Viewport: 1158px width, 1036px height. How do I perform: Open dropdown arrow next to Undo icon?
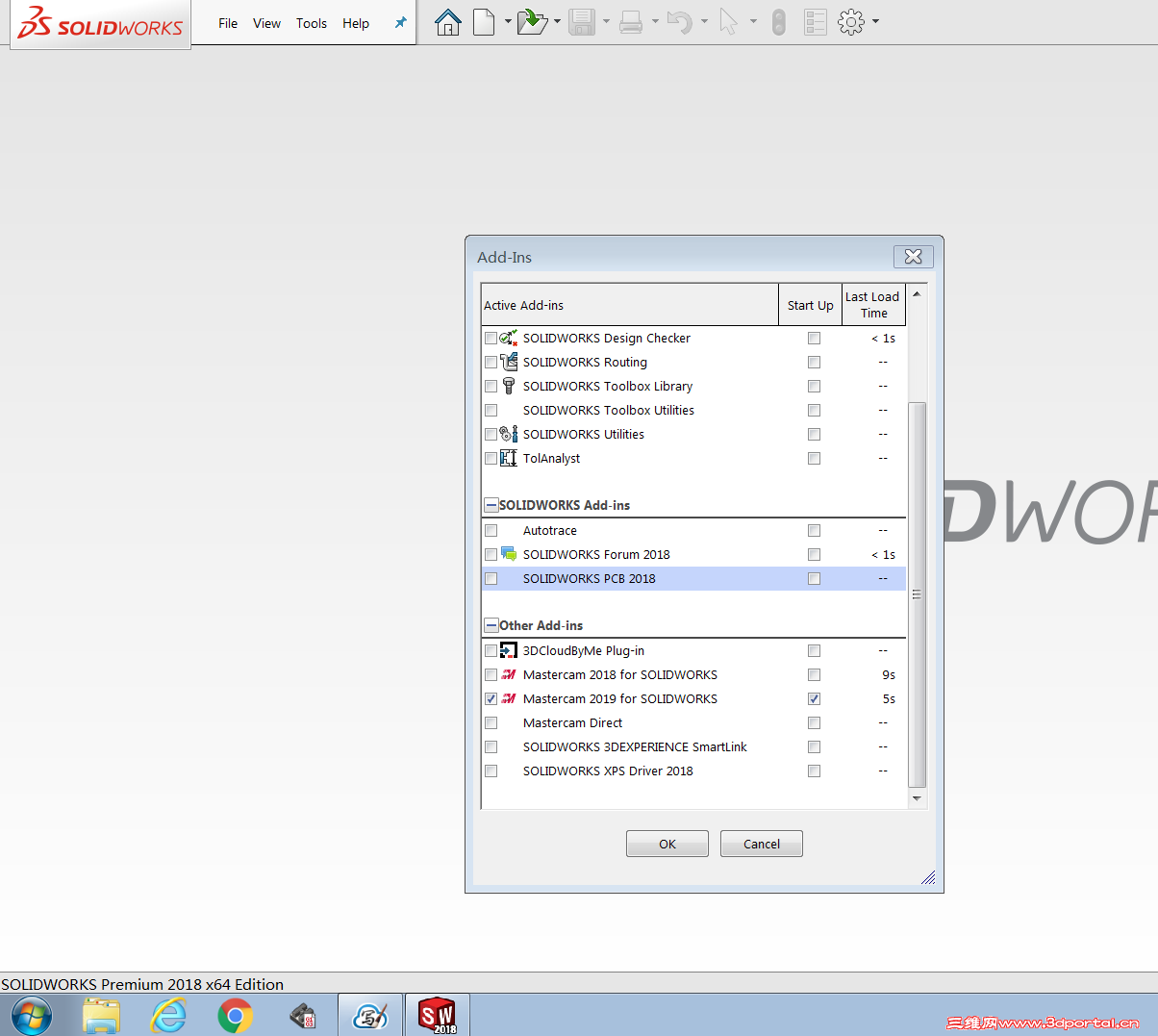tap(704, 21)
